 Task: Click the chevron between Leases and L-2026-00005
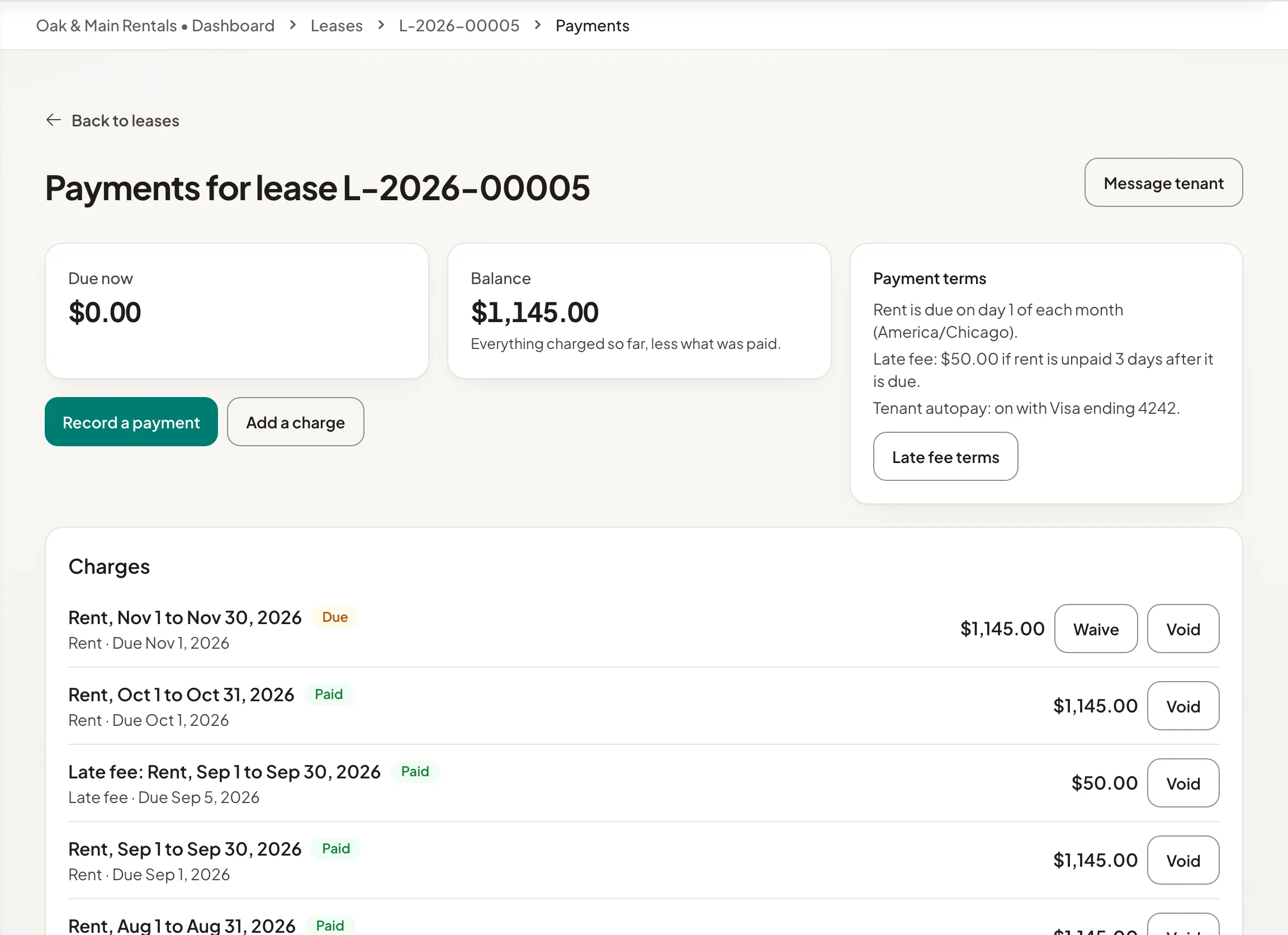[381, 25]
